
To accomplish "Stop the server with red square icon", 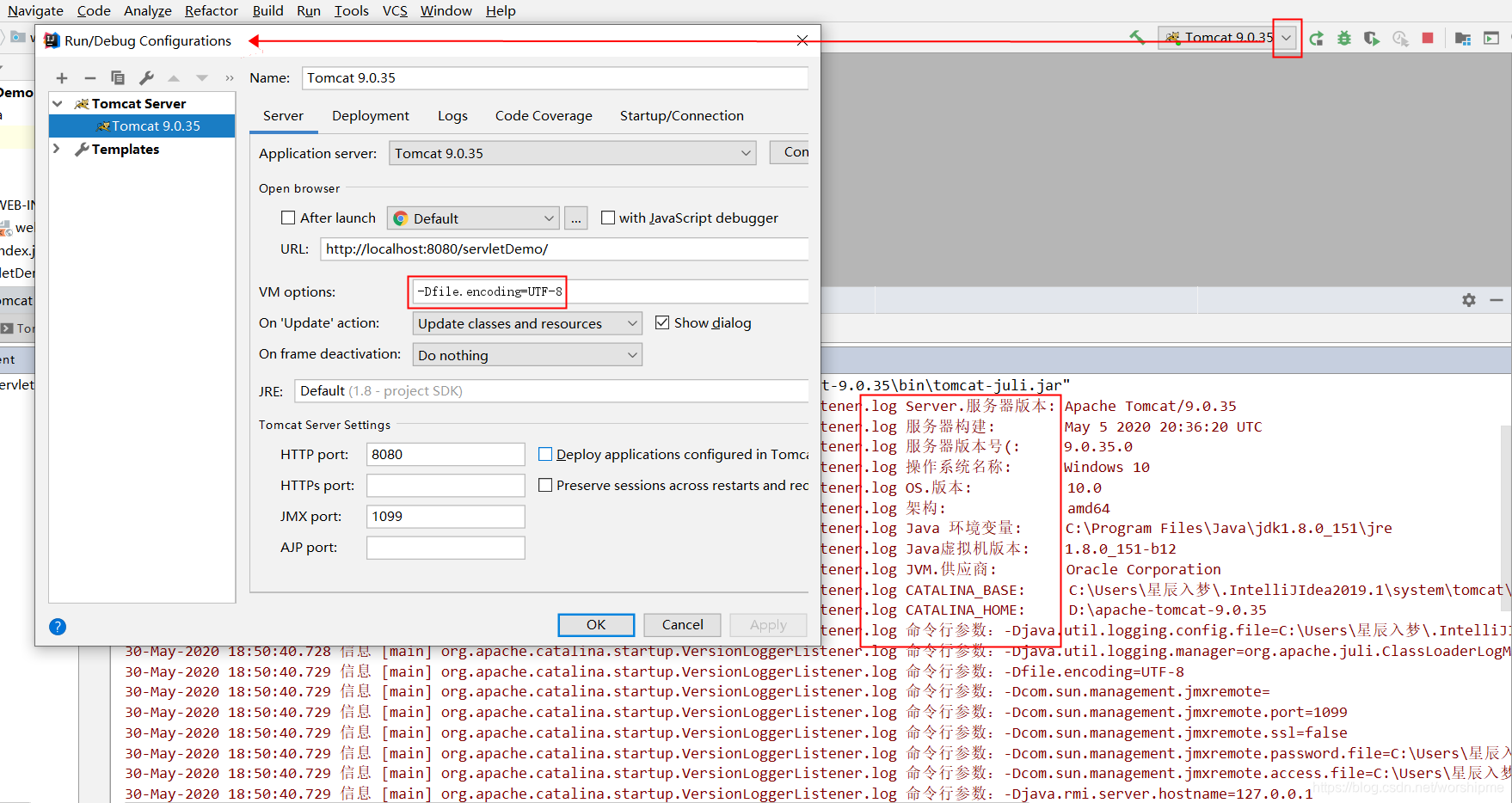I will (1428, 38).
